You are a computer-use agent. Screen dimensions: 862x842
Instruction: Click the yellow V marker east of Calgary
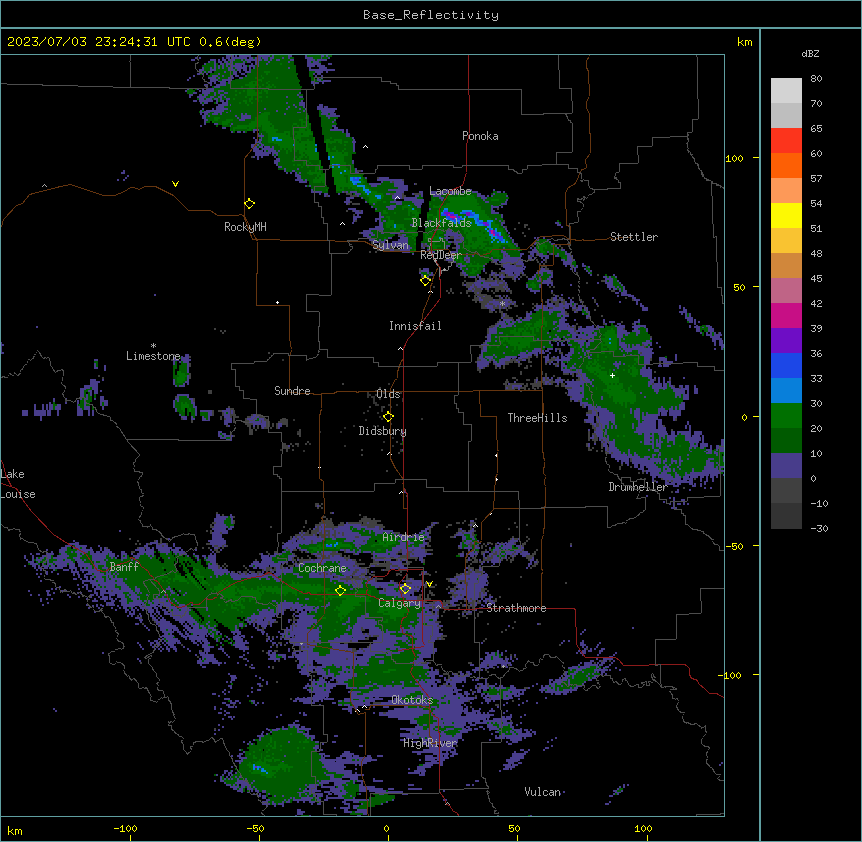click(x=429, y=584)
